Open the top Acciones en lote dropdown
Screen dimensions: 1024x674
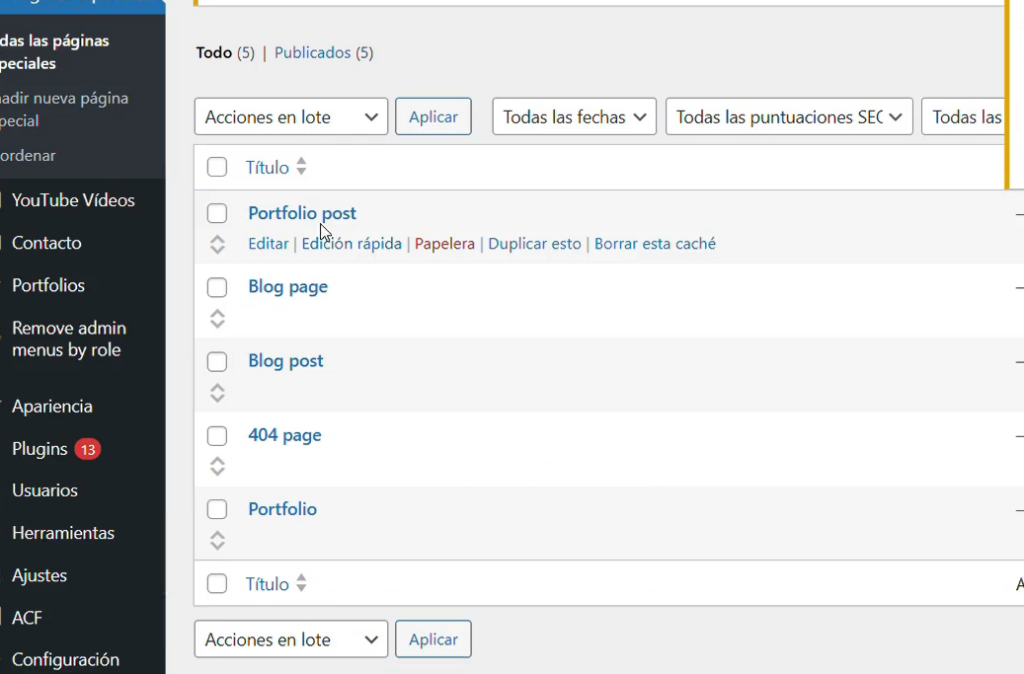point(291,117)
